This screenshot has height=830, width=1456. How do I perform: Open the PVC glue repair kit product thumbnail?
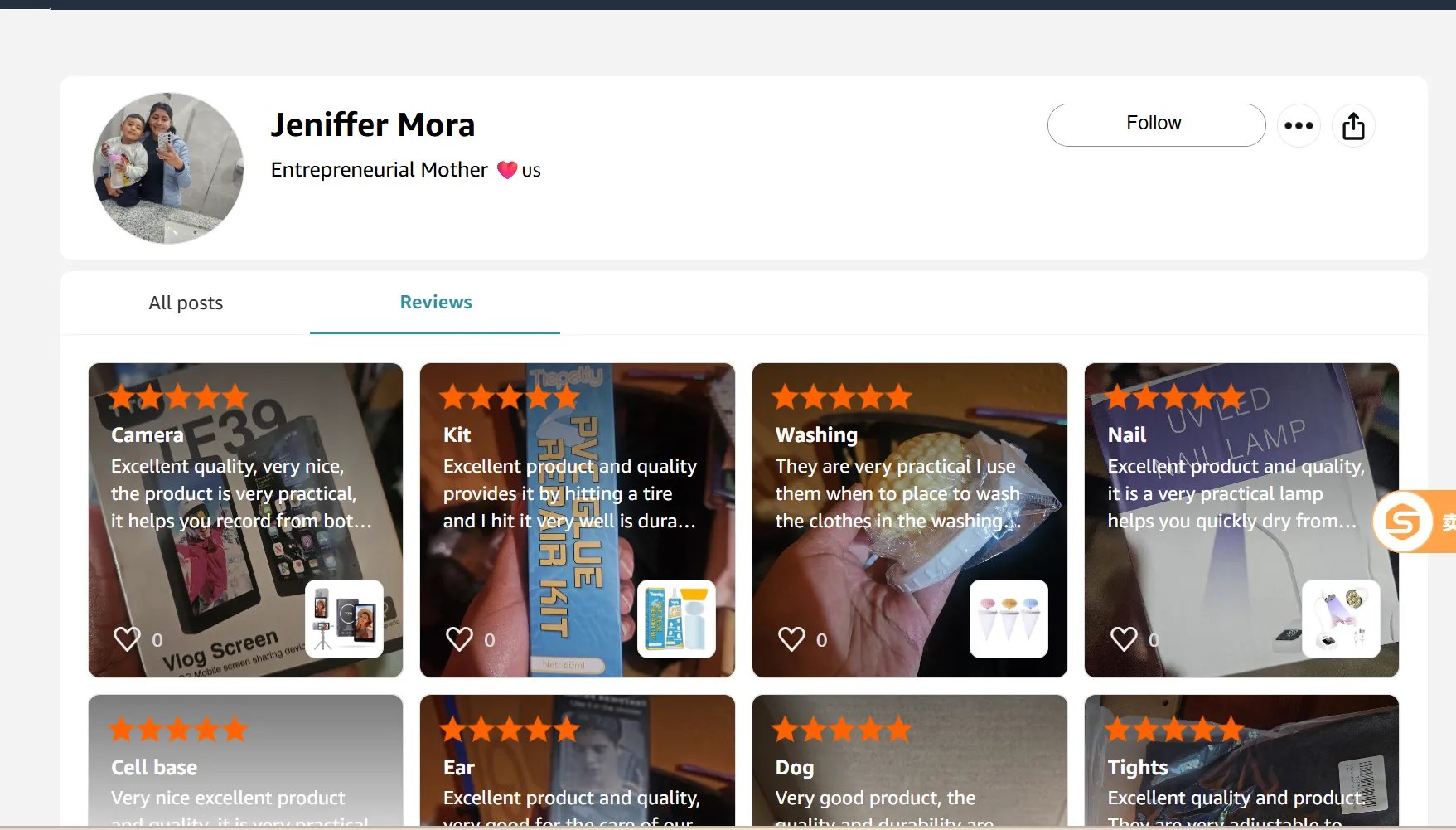[676, 619]
